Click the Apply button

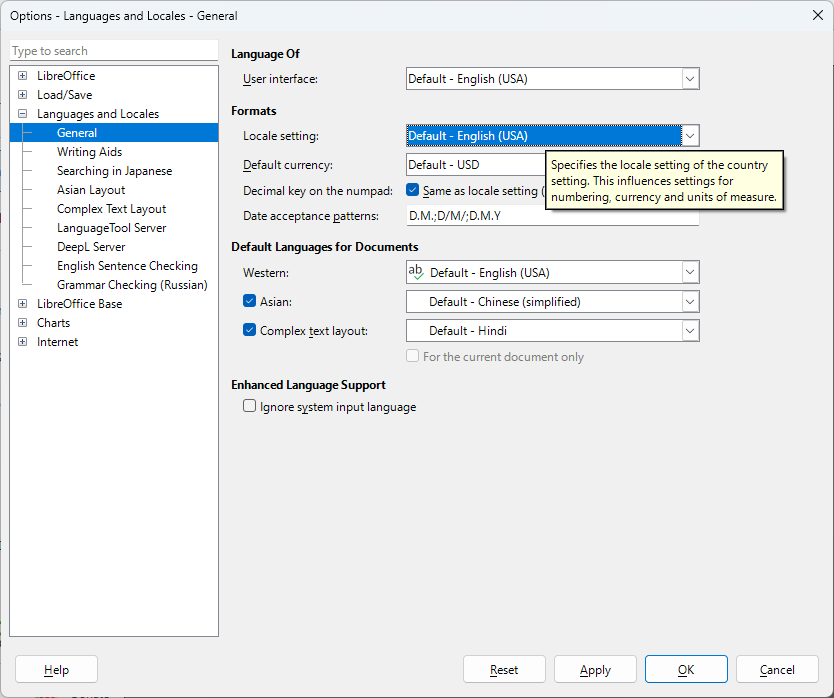(x=595, y=670)
